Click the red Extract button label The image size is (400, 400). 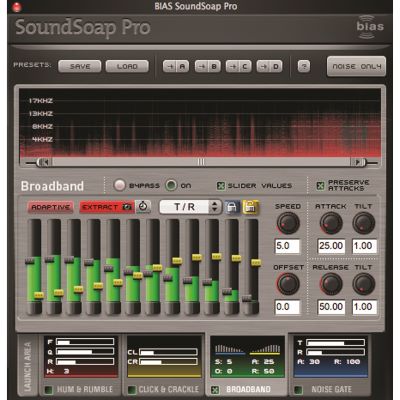(x=100, y=207)
